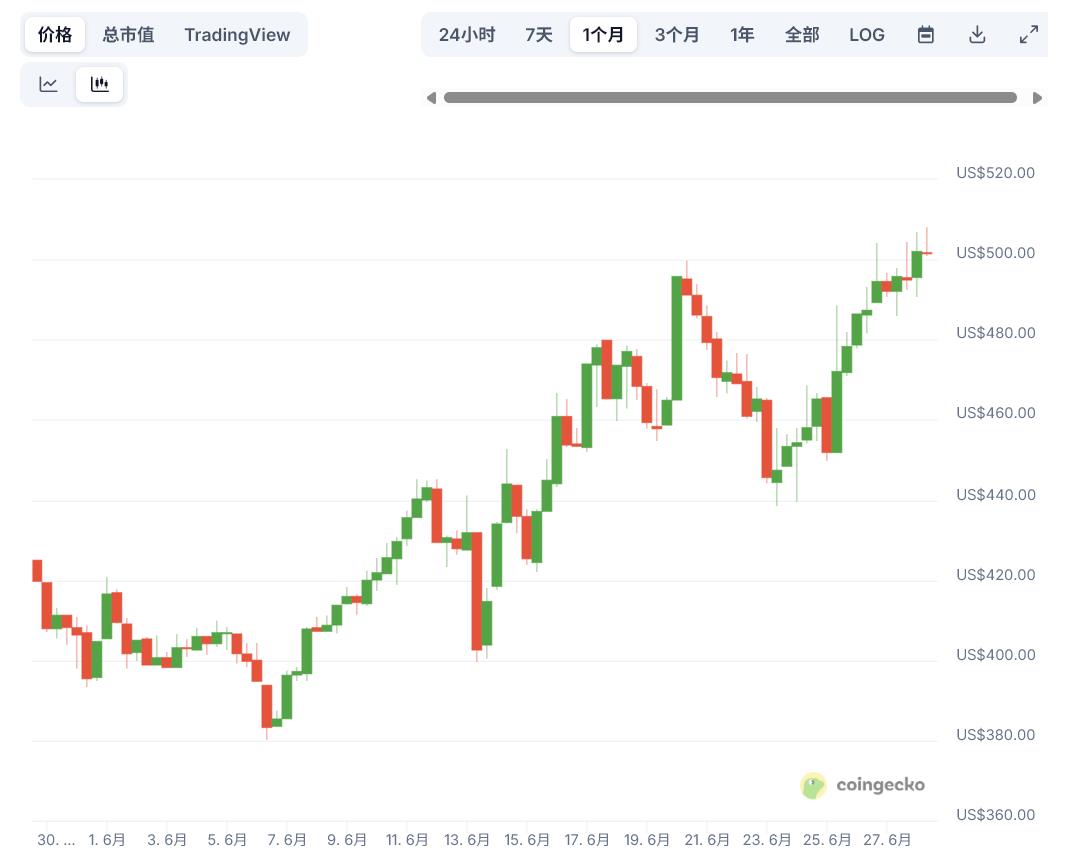Click the US$420.00 price axis label
This screenshot has width=1085, height=863.
(x=995, y=575)
